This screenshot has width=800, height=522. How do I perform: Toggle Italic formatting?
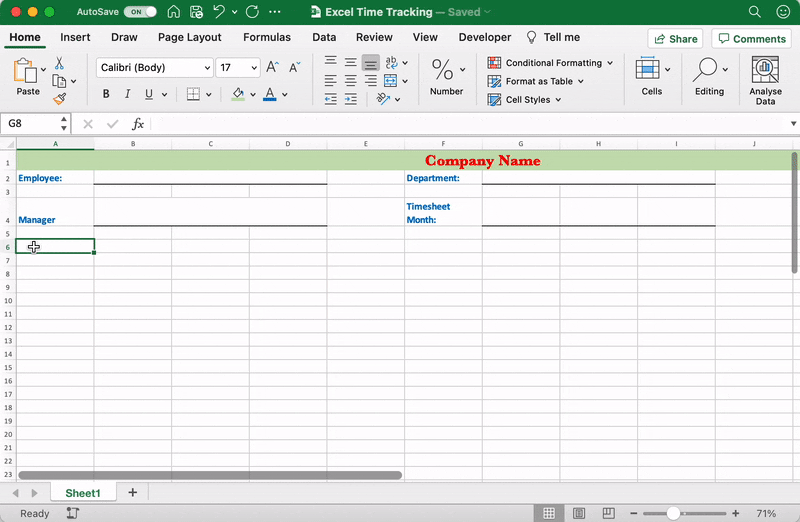pos(127,95)
